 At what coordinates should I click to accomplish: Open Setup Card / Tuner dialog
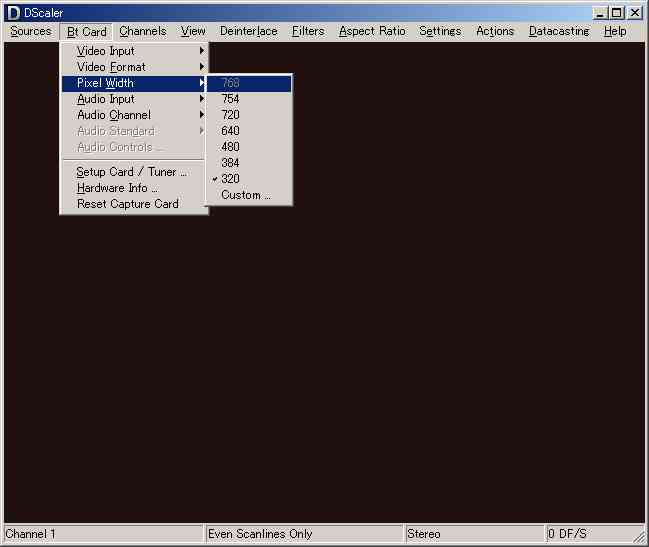coord(134,172)
